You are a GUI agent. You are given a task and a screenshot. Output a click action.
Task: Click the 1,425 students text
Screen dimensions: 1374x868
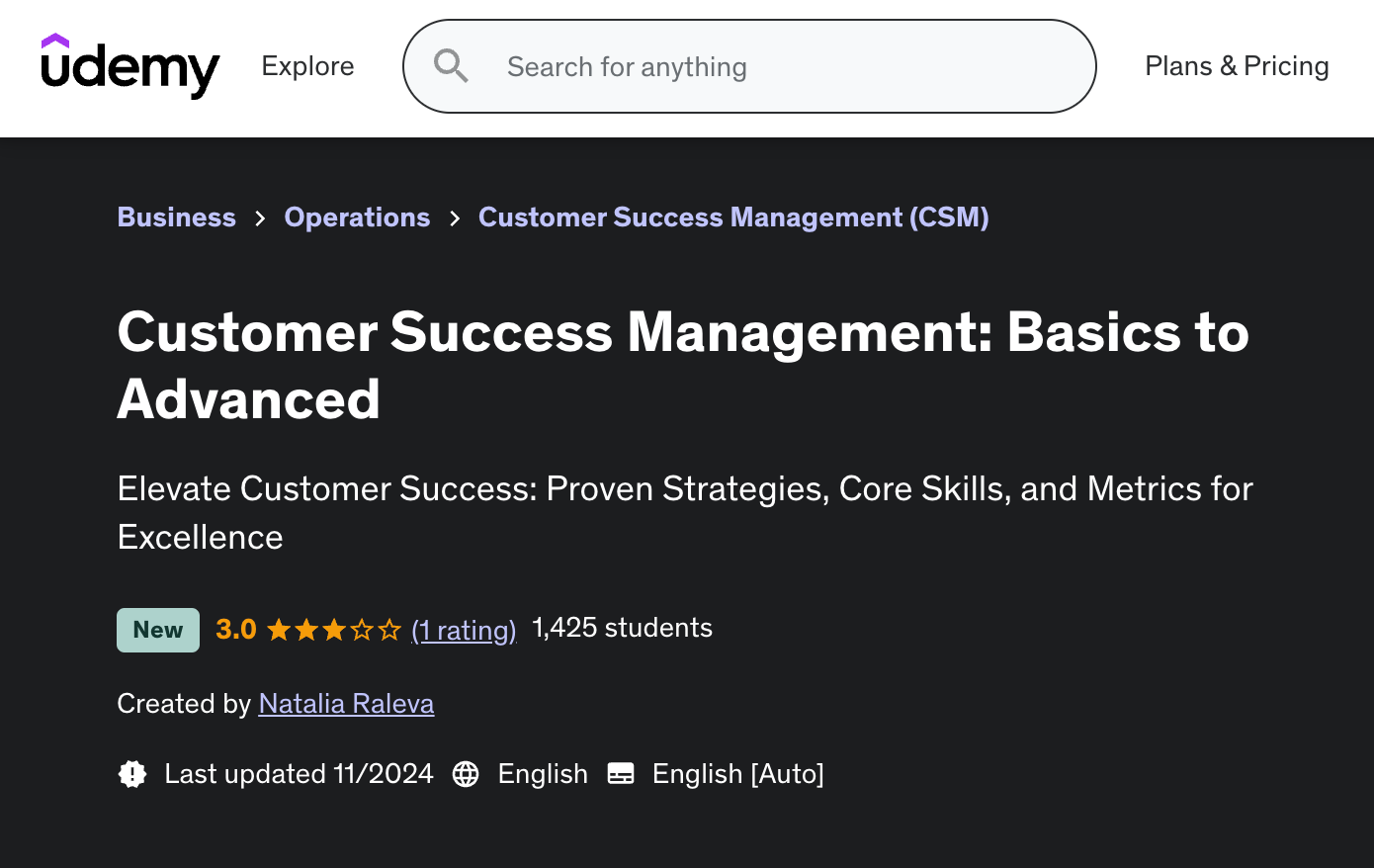(622, 628)
